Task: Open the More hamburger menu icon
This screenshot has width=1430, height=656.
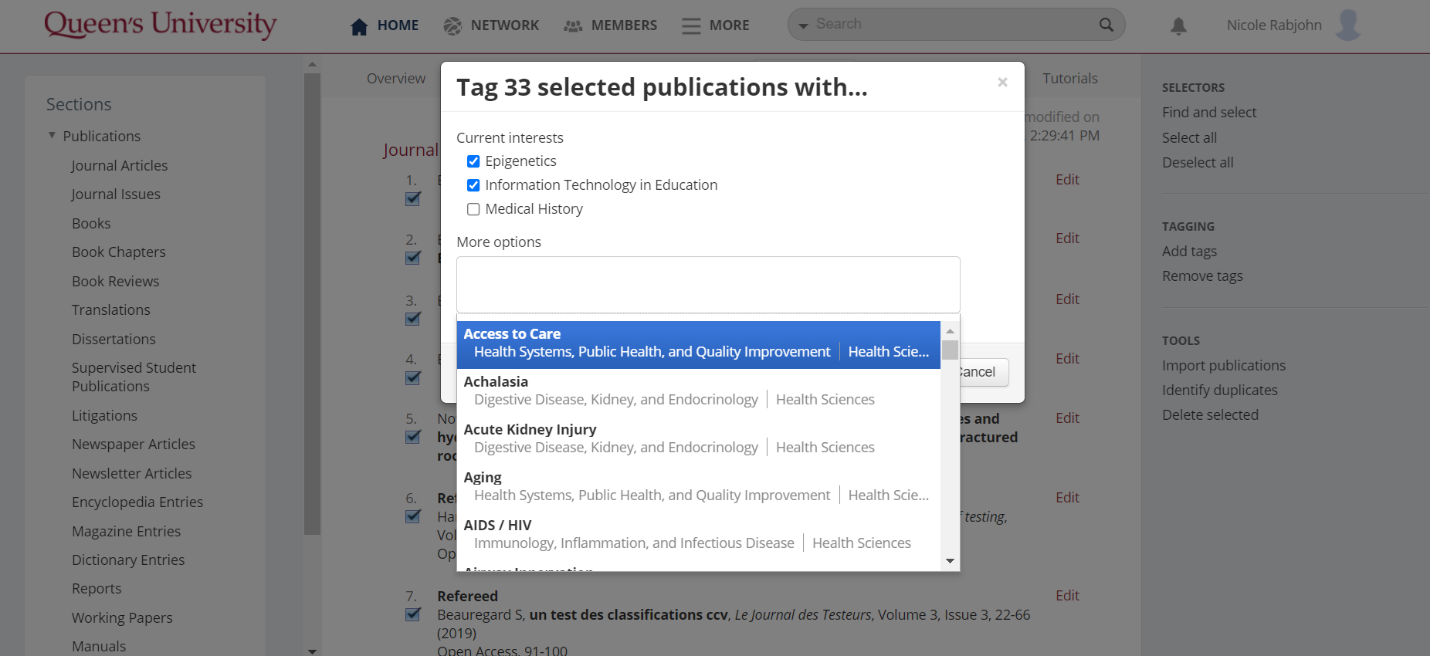Action: 691,26
